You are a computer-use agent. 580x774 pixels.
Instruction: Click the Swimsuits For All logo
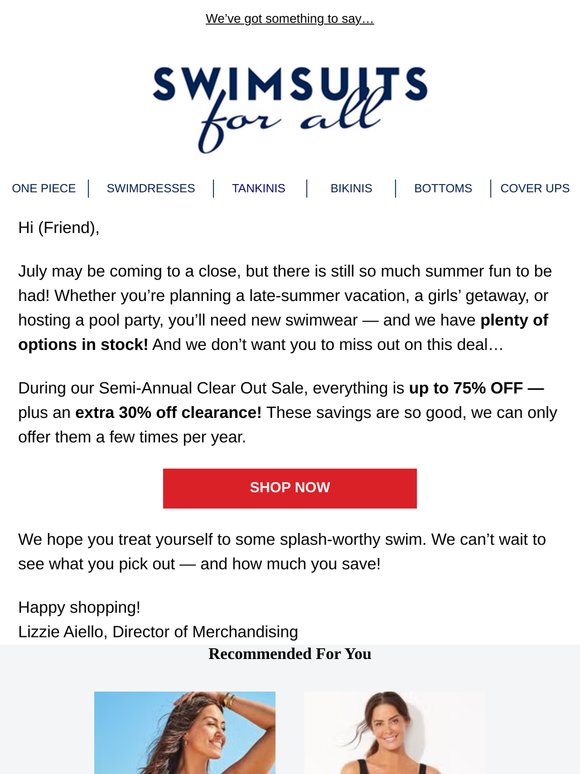coord(290,110)
